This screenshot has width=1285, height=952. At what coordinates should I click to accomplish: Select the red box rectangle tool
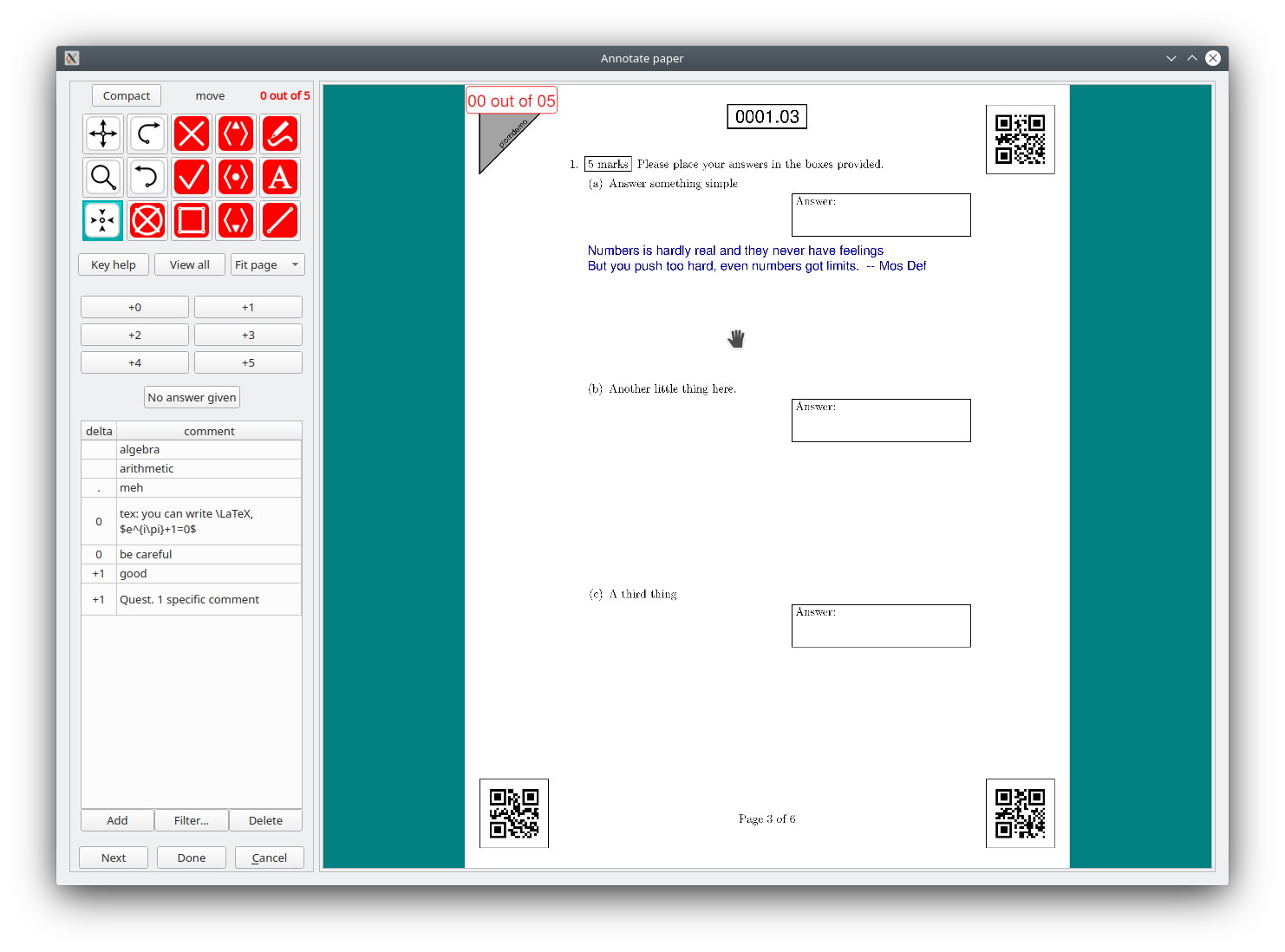click(192, 220)
